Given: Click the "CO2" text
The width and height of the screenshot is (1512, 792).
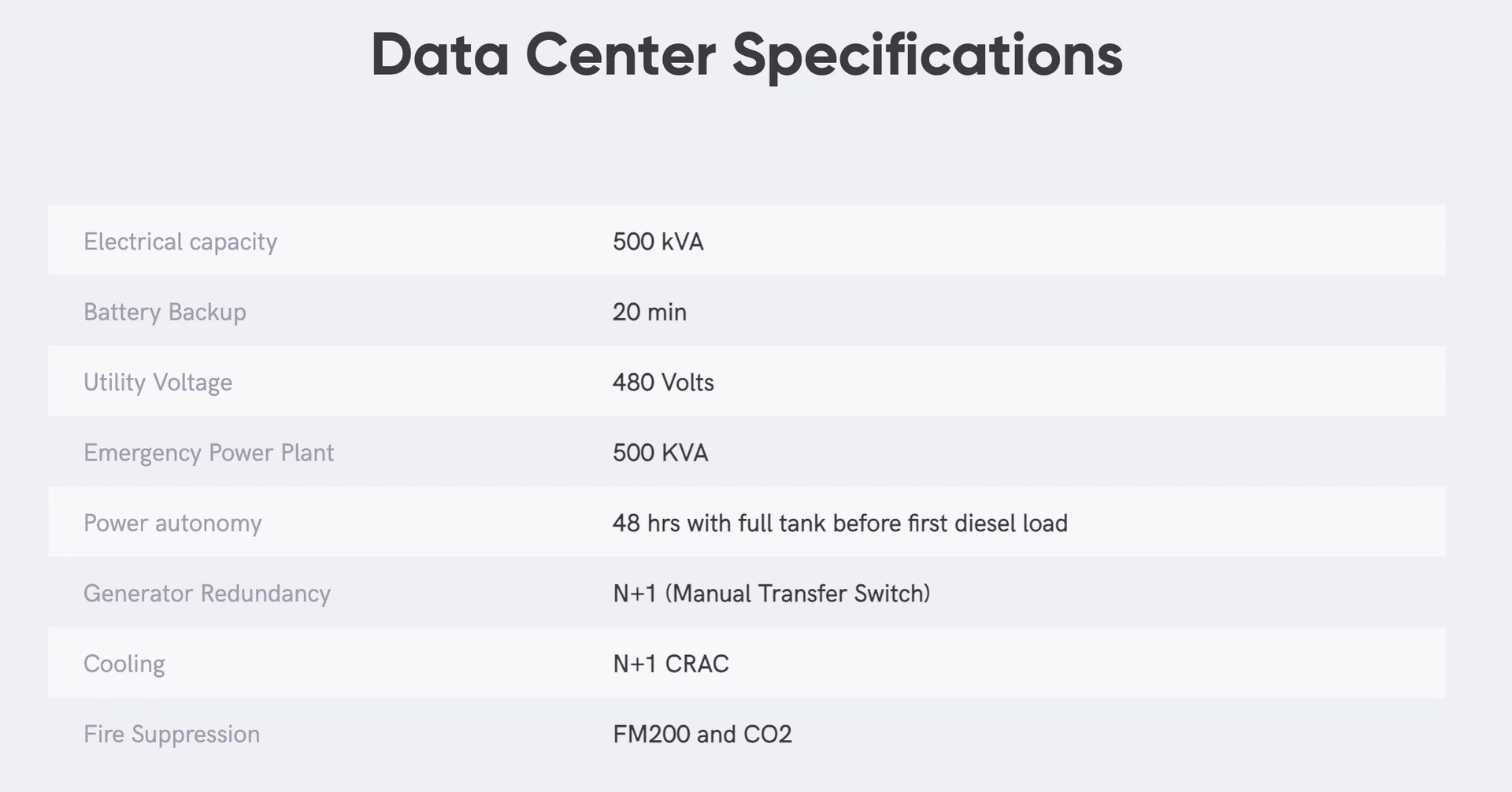Looking at the screenshot, I should click(767, 735).
